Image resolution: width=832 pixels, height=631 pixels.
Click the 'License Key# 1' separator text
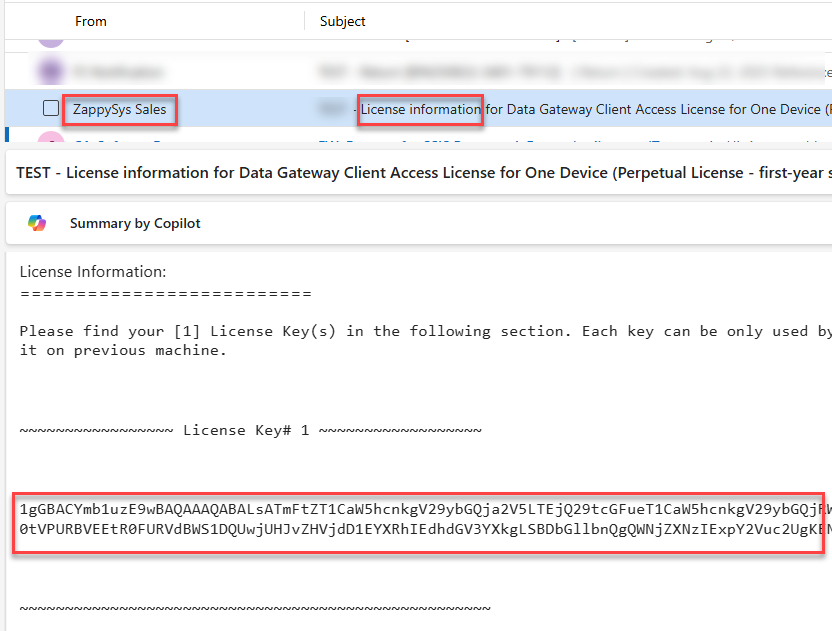pos(250,430)
